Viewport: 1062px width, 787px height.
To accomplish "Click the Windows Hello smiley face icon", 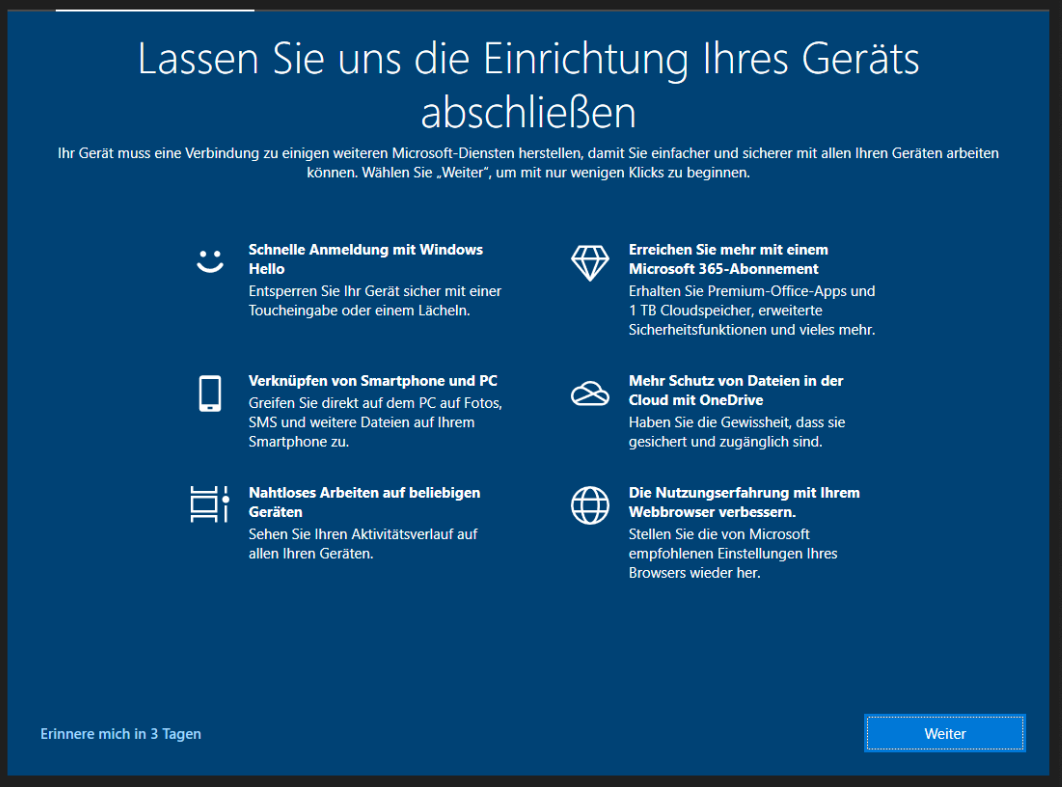I will coord(210,261).
